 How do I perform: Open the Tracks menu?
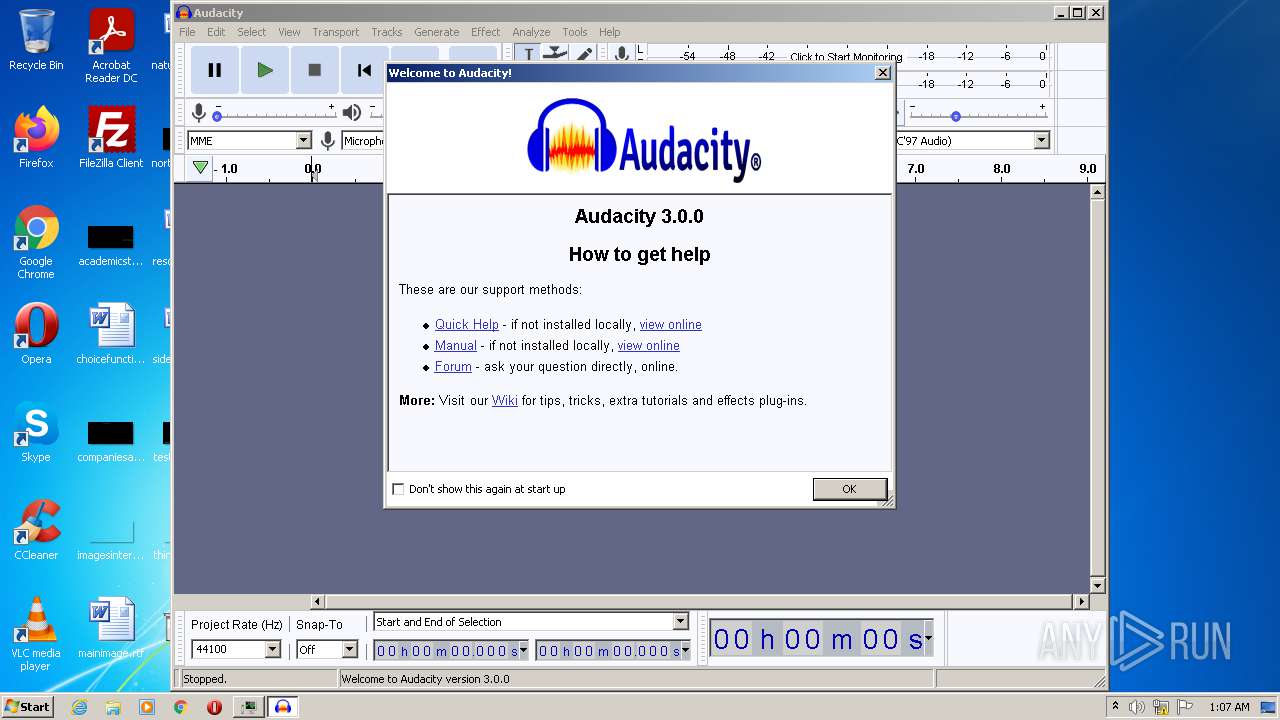[387, 32]
